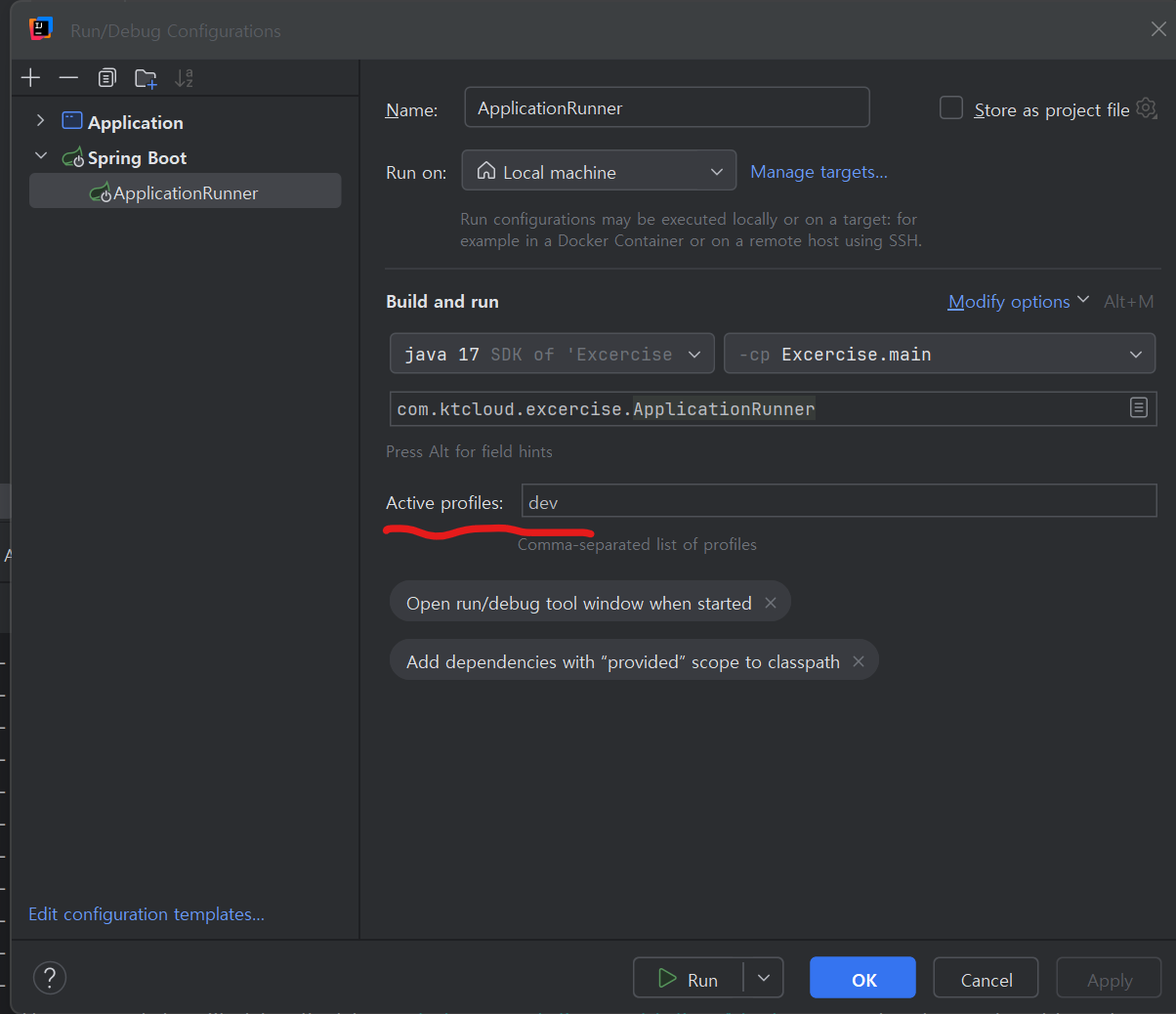Create a new configuration folder

(146, 78)
